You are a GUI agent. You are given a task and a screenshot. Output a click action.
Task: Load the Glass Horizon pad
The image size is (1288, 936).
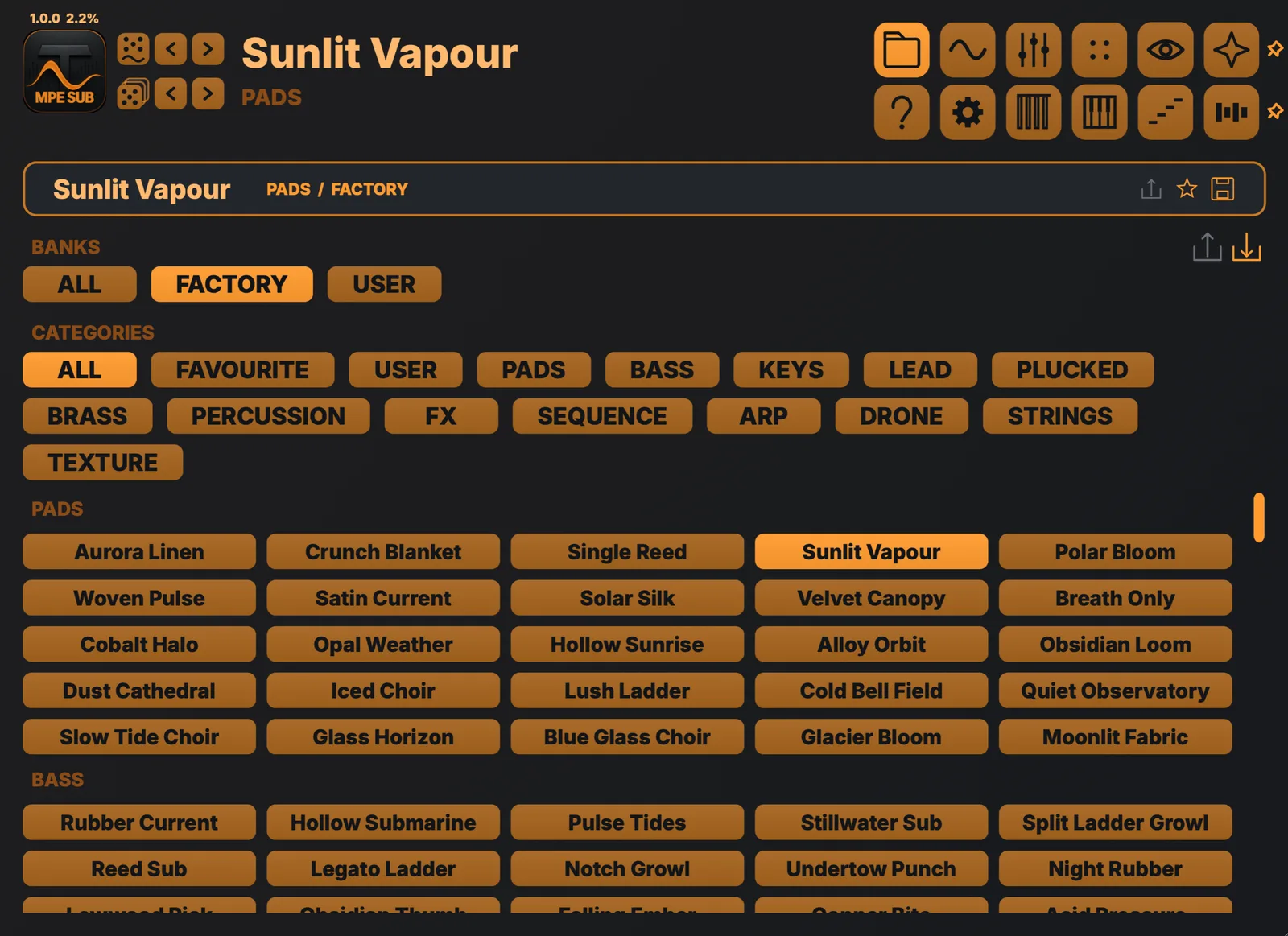tap(383, 736)
